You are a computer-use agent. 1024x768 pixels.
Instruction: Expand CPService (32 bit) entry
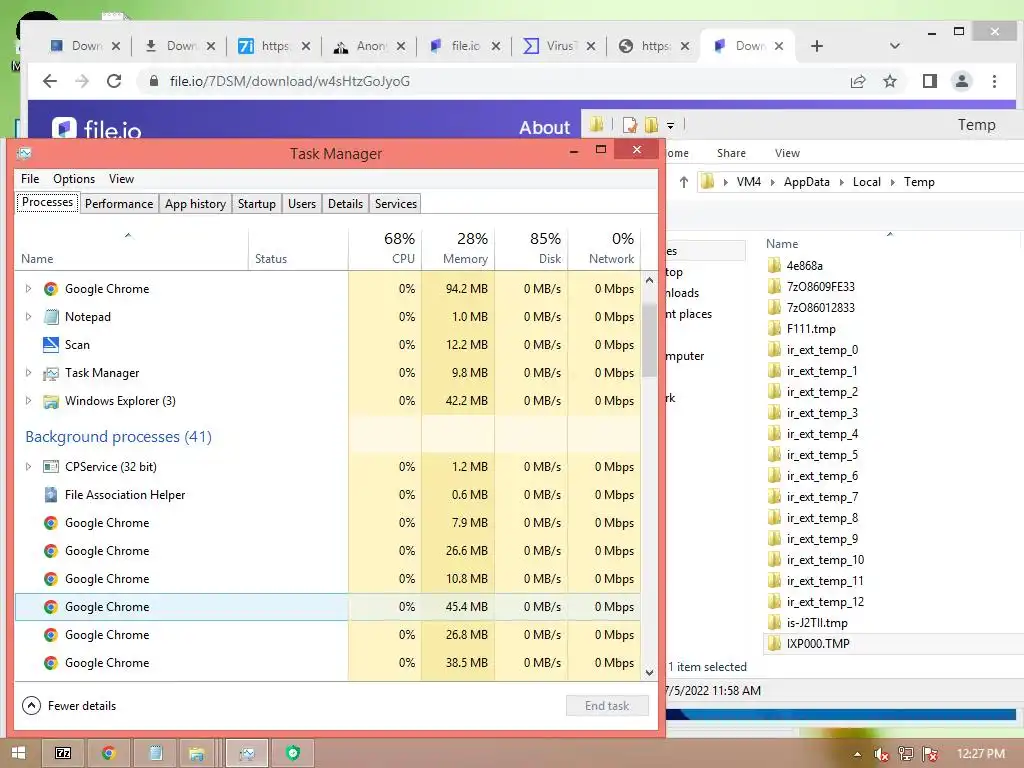tap(28, 467)
